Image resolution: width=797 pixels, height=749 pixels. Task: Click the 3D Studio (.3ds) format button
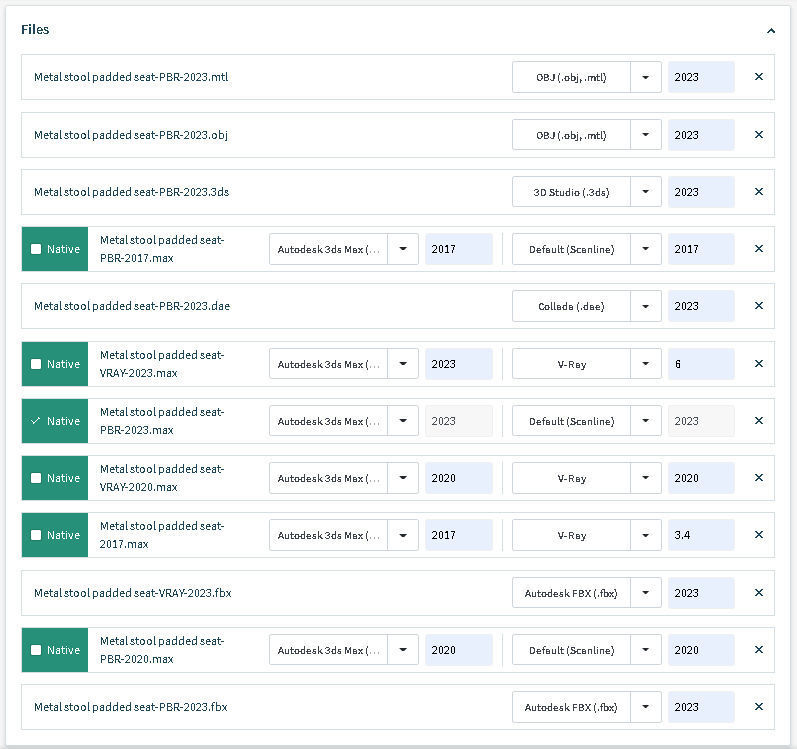[571, 192]
